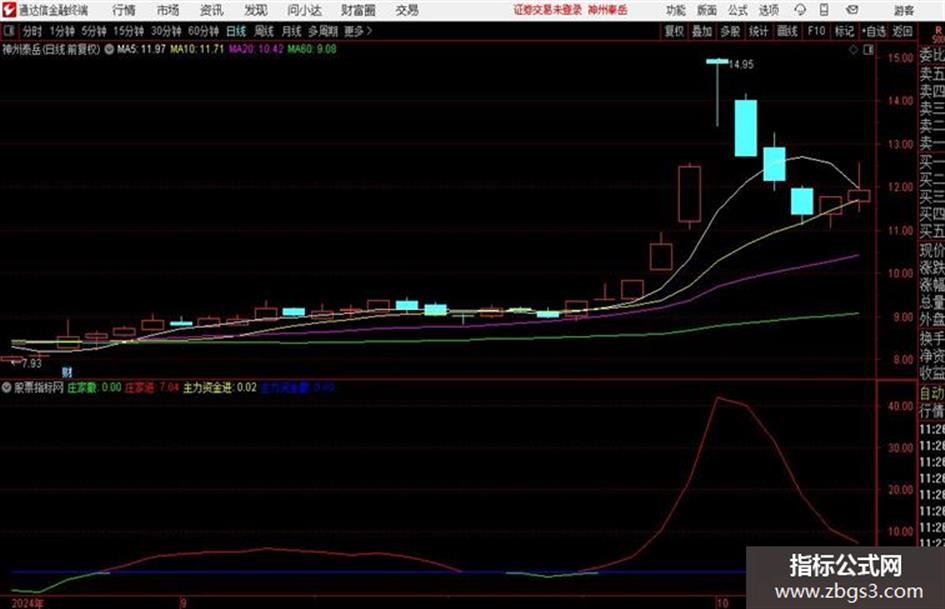Open the 公式 menu

tap(738, 10)
